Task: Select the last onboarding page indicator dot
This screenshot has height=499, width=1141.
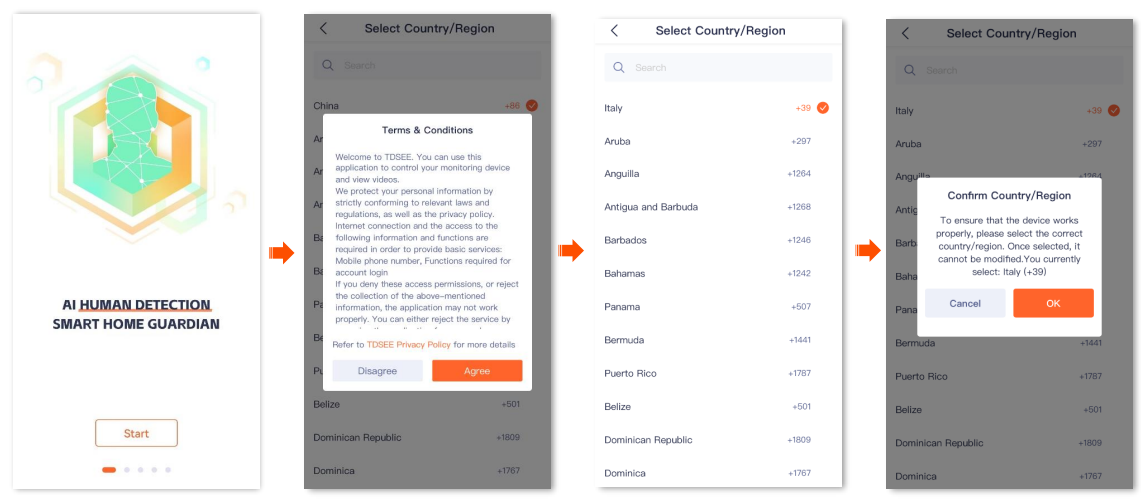Action: (168, 469)
